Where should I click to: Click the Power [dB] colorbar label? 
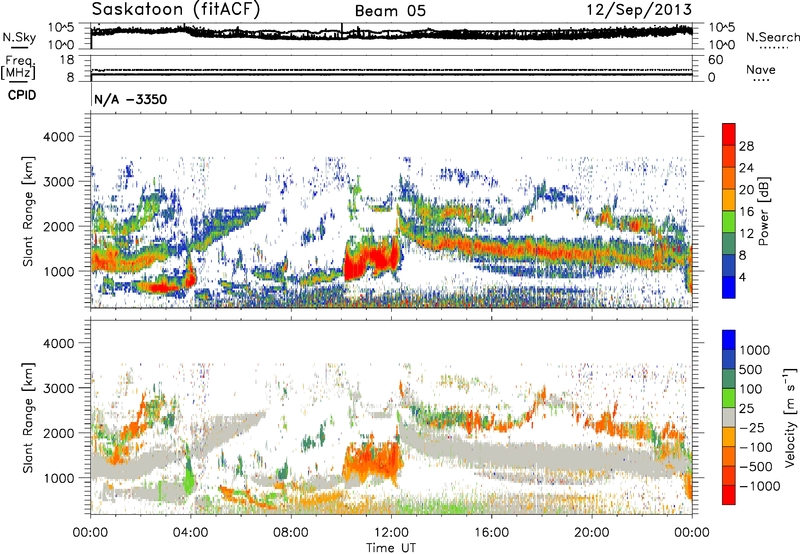[763, 211]
